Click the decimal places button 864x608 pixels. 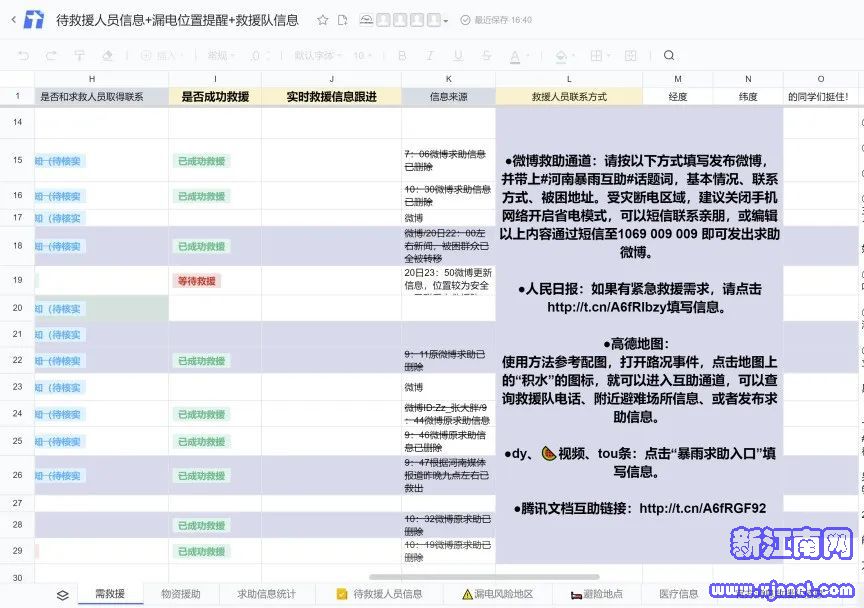[257, 56]
